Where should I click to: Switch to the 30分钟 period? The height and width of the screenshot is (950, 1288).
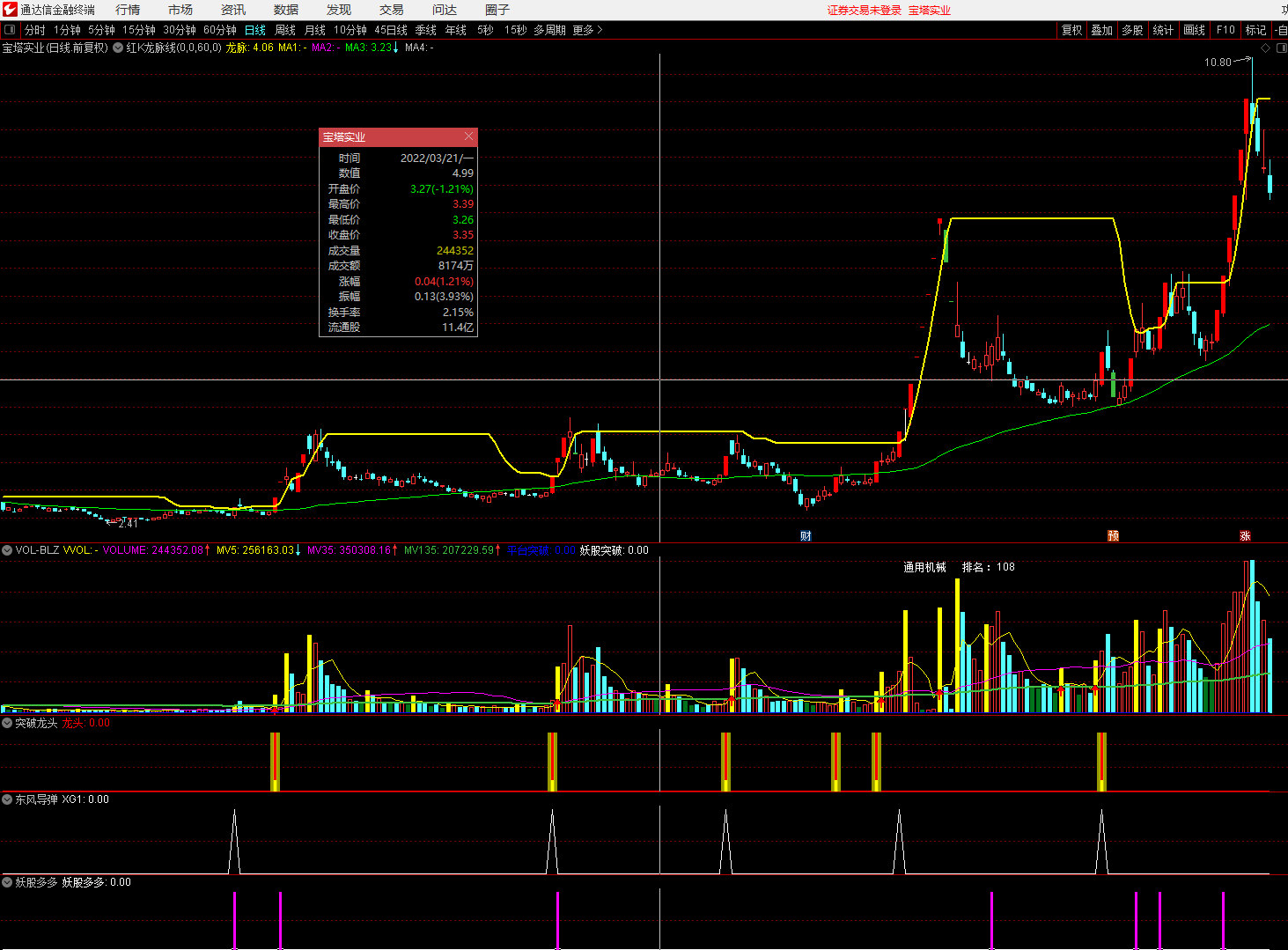click(180, 30)
